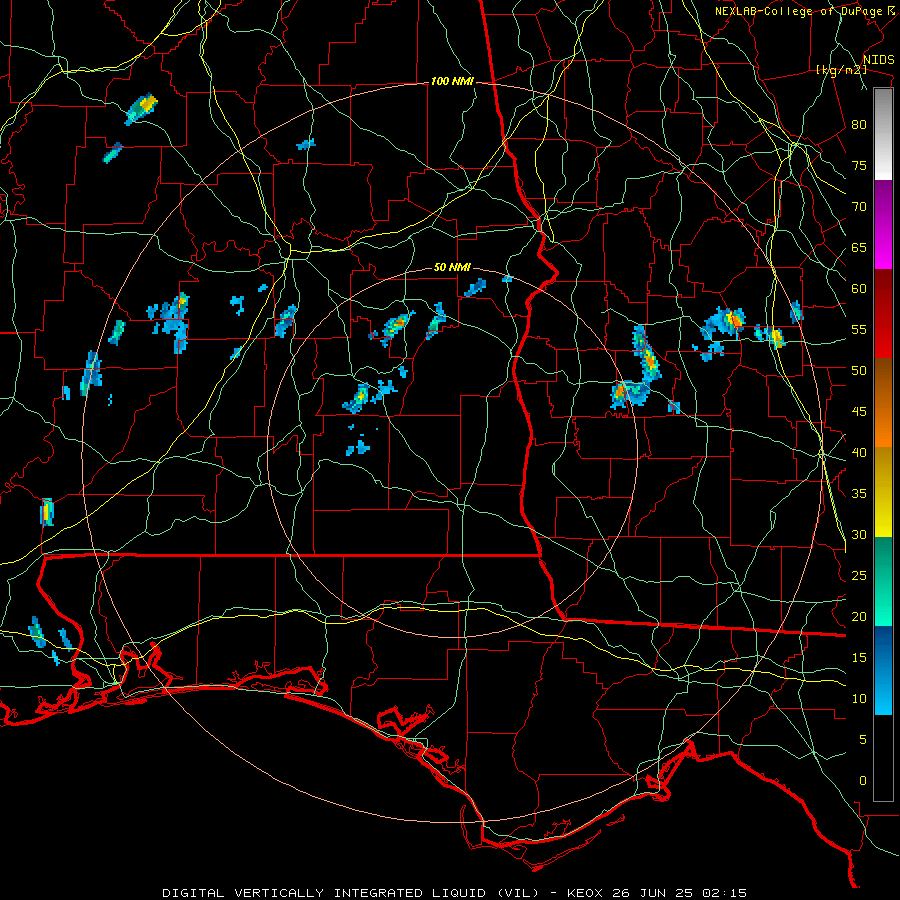Click the kg/m2 unit label
This screenshot has width=900, height=900.
click(x=841, y=70)
